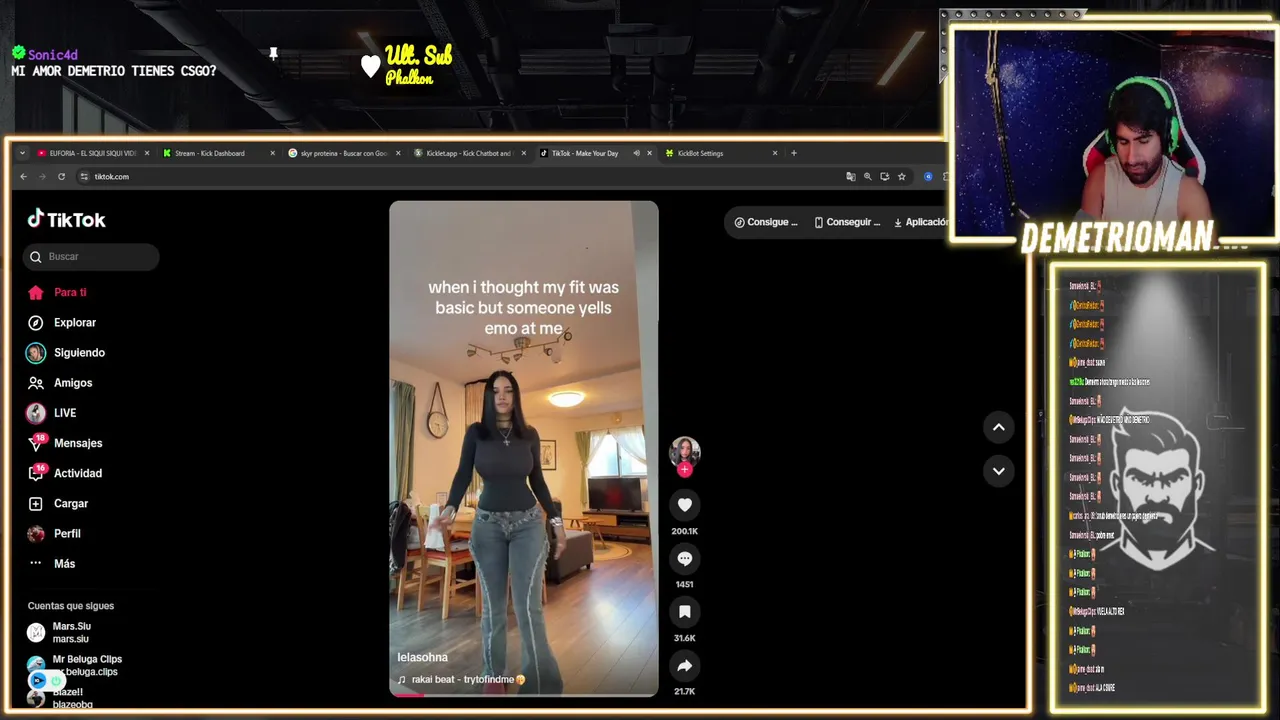This screenshot has width=1280, height=720.
Task: Open site information icon in address bar
Action: (x=84, y=176)
